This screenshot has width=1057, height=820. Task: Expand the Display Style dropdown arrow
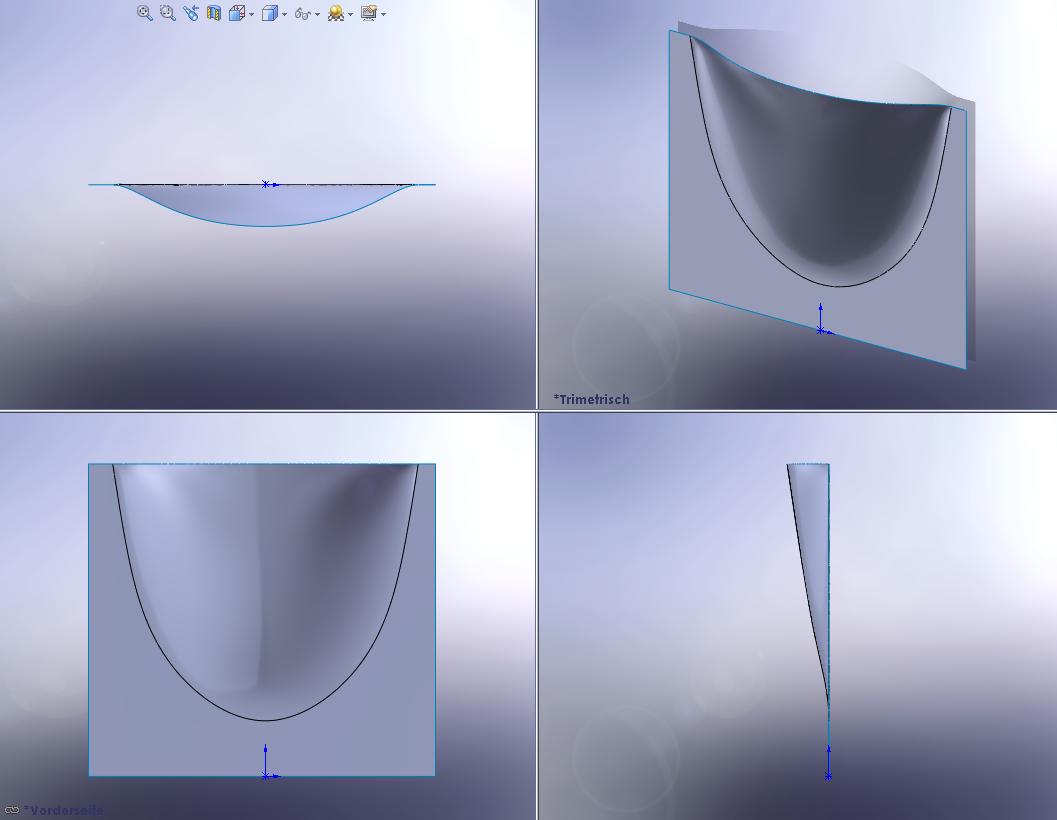284,14
